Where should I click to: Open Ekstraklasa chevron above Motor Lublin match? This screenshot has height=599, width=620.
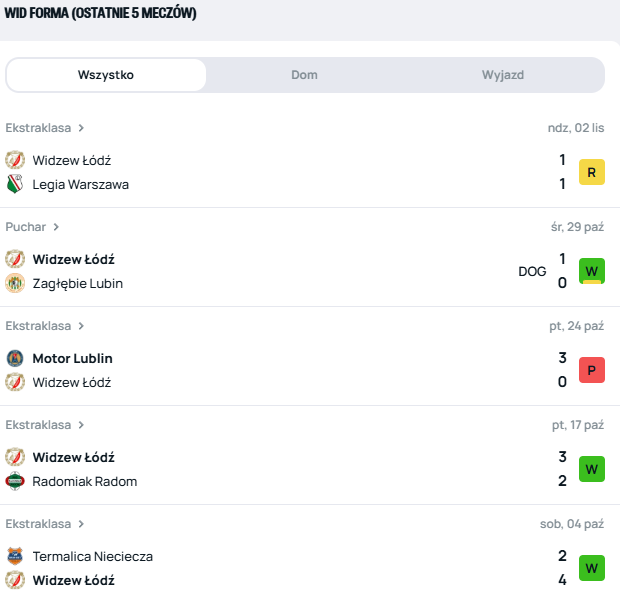tap(81, 326)
